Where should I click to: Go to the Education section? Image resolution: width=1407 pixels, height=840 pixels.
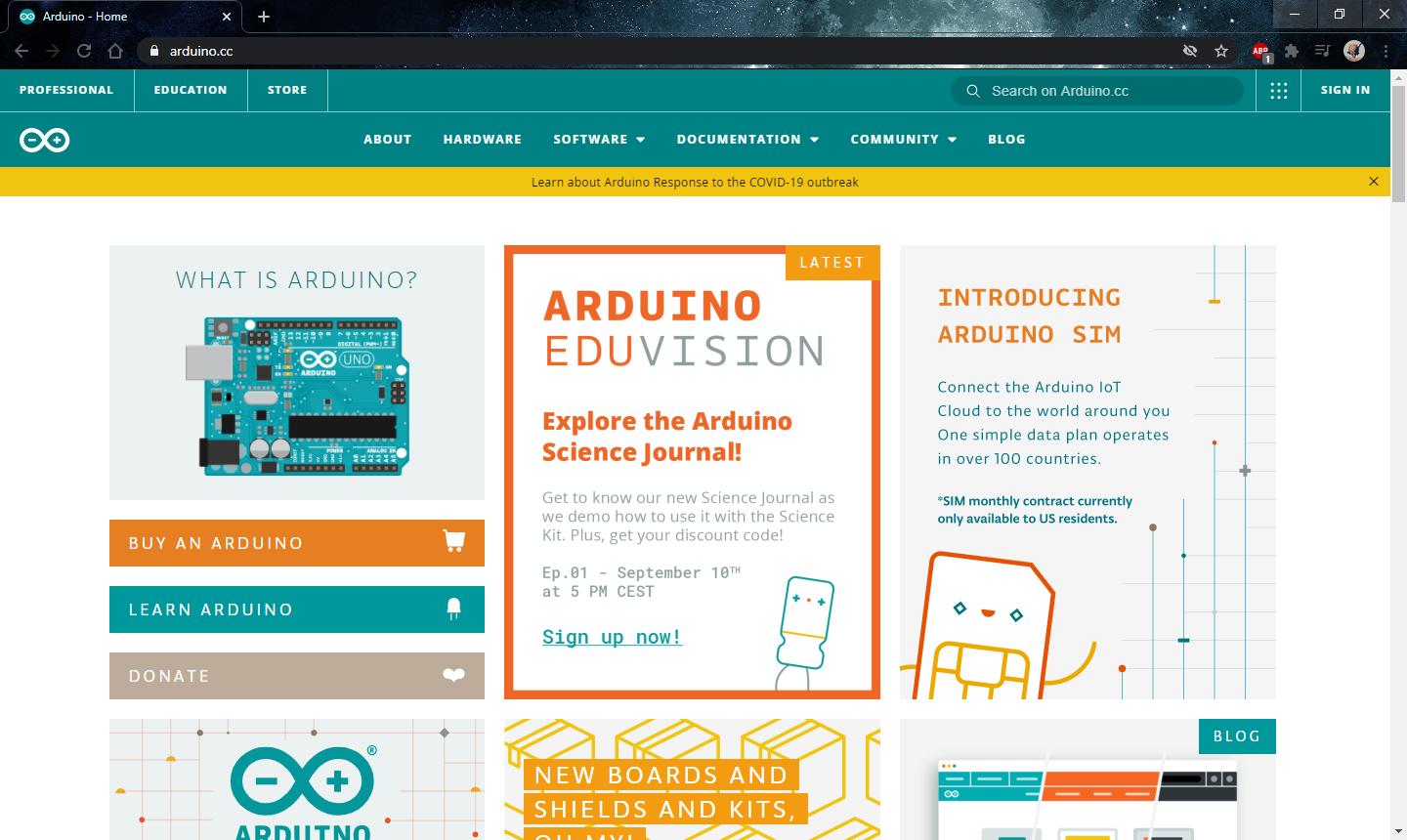pyautogui.click(x=191, y=90)
